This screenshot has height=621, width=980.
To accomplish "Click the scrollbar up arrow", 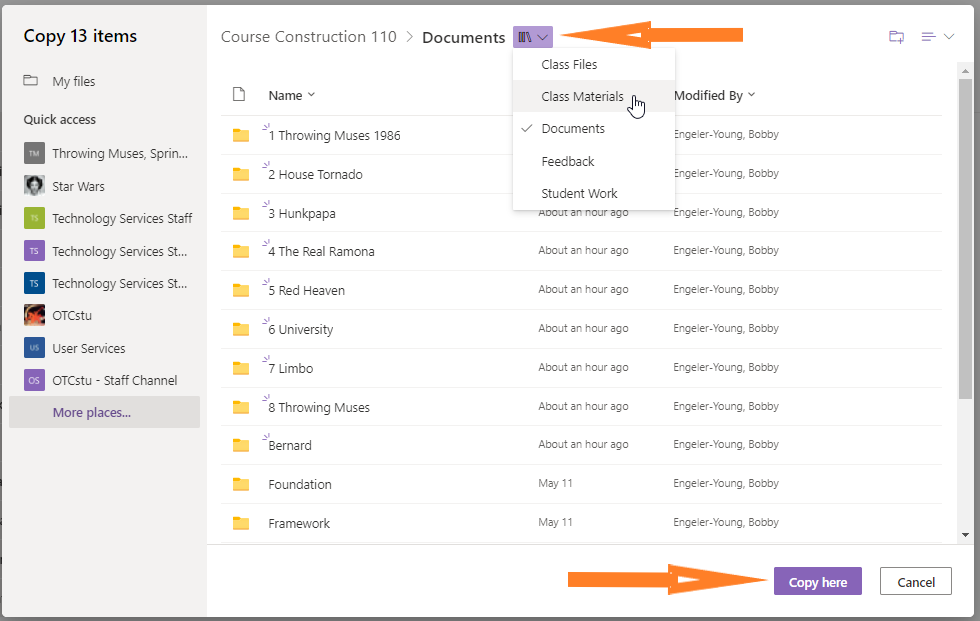I will coord(965,71).
